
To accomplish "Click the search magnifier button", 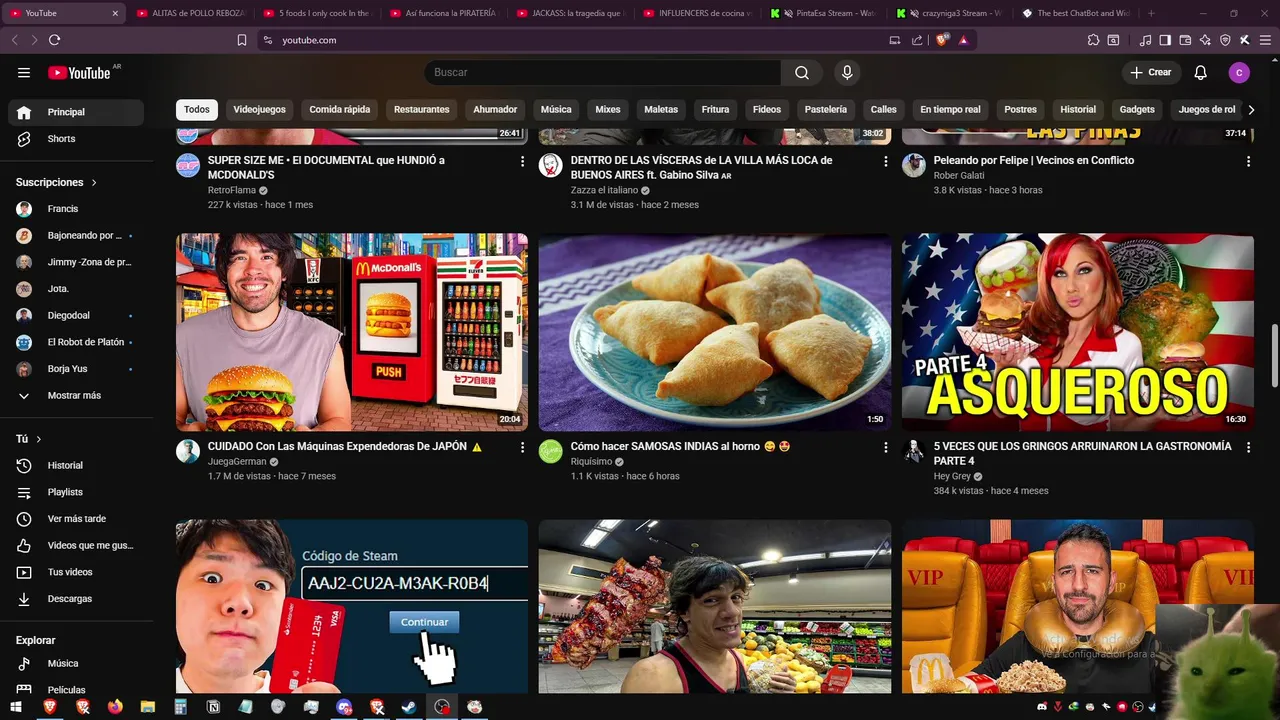I will (802, 72).
